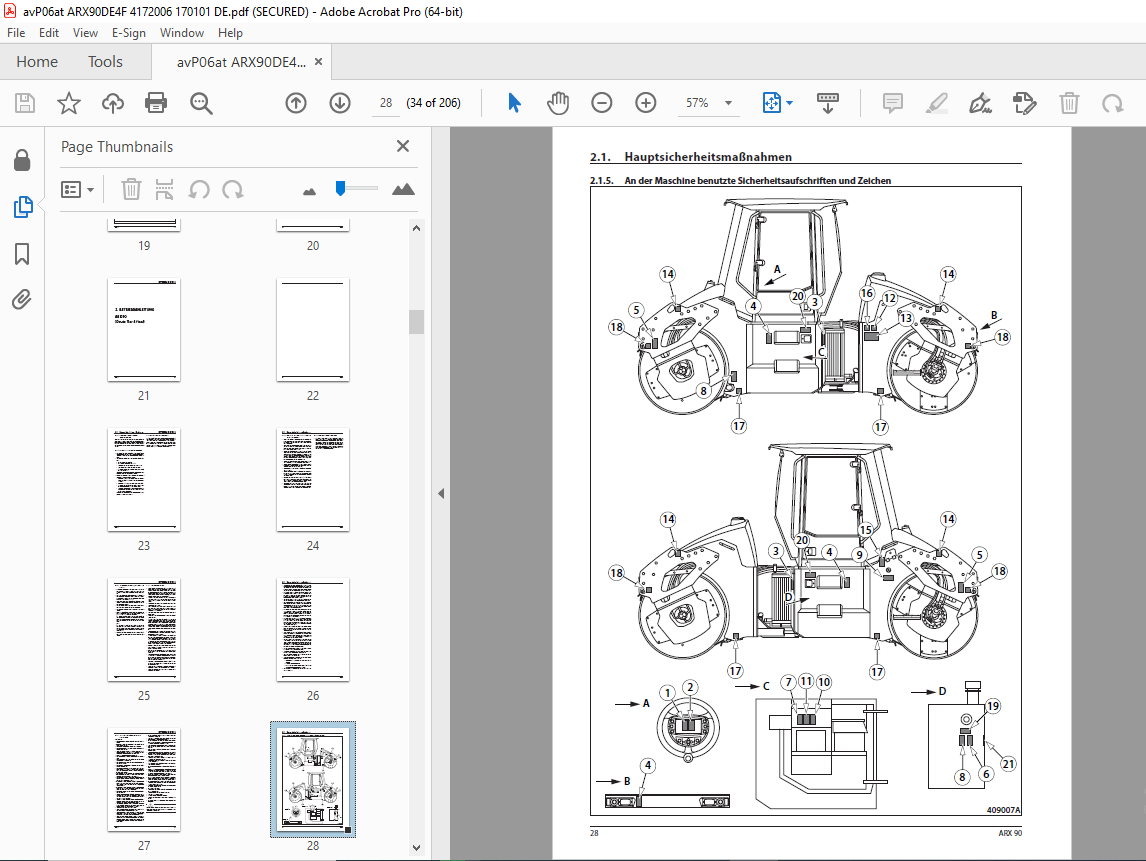Click the upload to cloud icon
Image resolution: width=1146 pixels, height=861 pixels.
click(x=113, y=103)
